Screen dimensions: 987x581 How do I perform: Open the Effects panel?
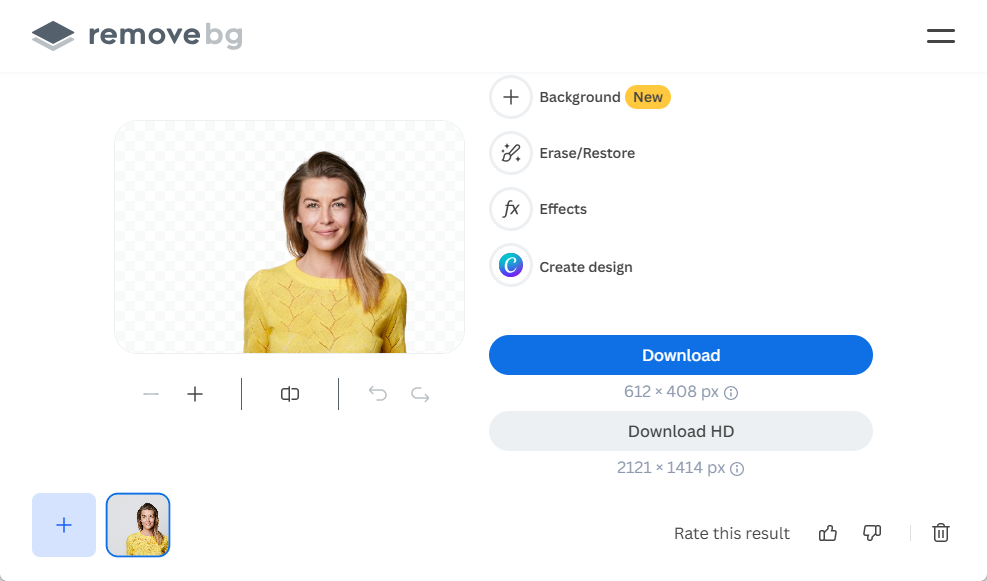coord(511,209)
